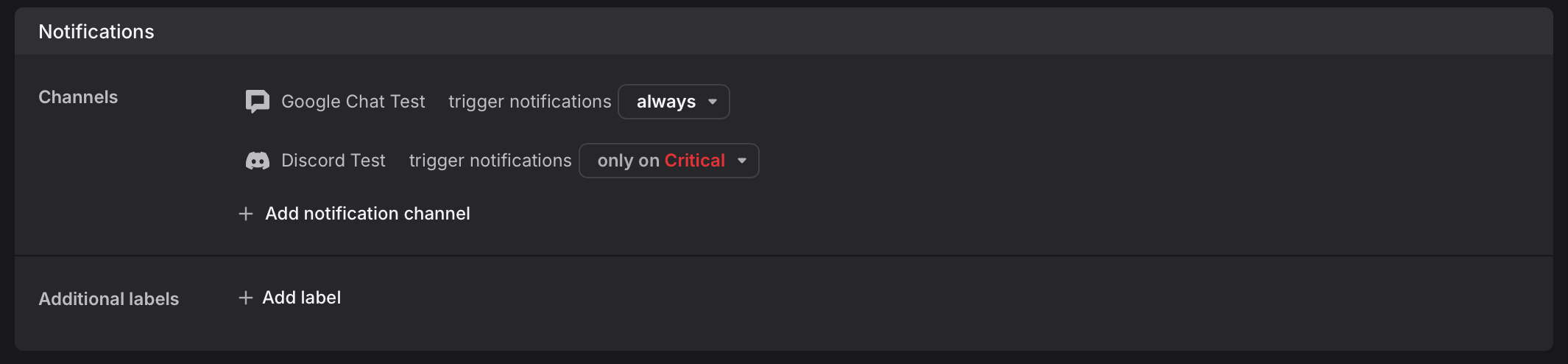Click the plus icon beside Add label
Image resolution: width=1568 pixels, height=364 pixels.
[246, 298]
